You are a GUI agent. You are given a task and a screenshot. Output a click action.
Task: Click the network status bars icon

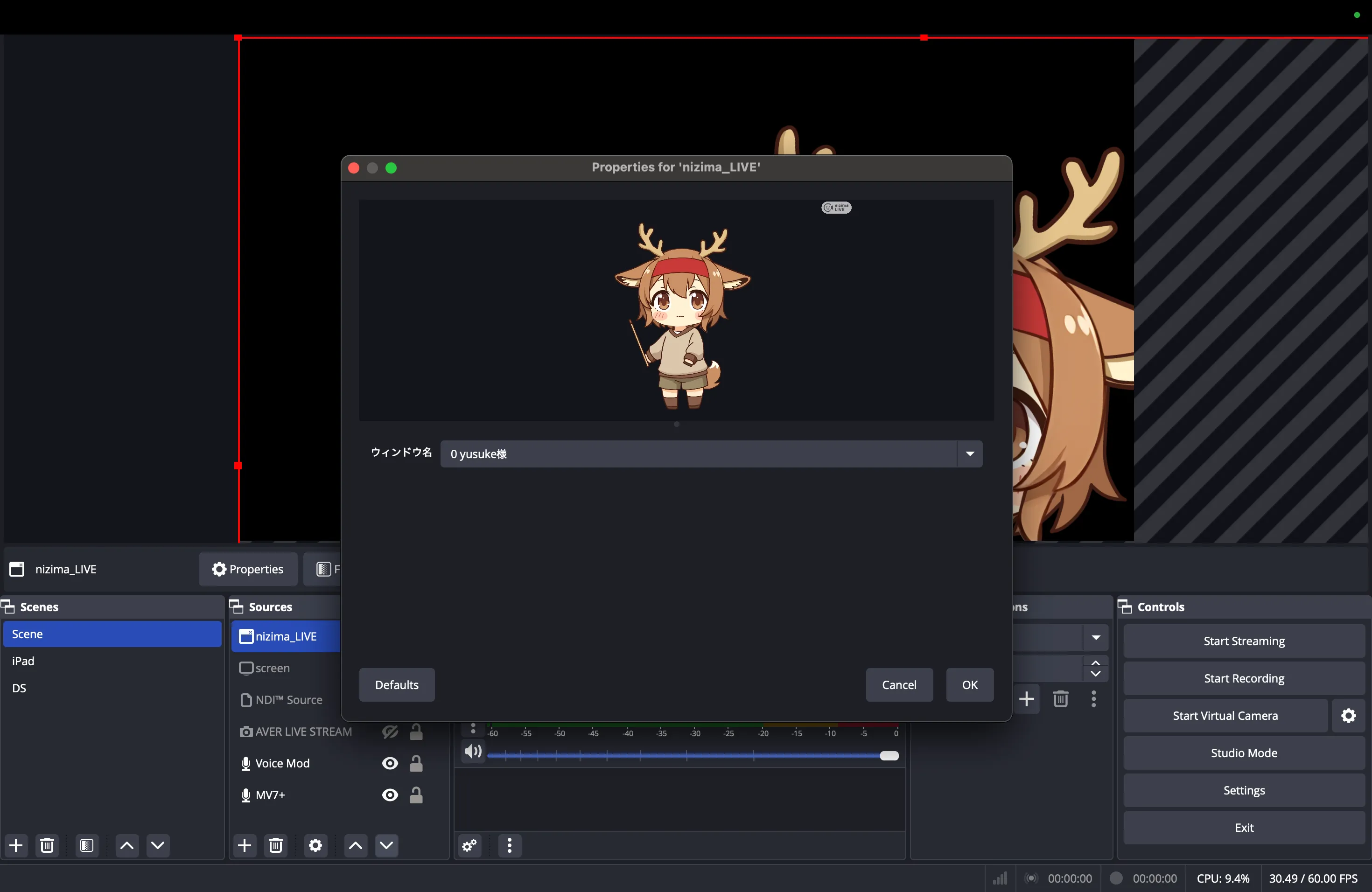(1000, 878)
